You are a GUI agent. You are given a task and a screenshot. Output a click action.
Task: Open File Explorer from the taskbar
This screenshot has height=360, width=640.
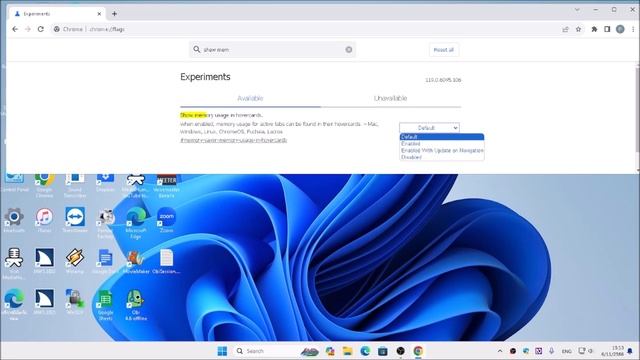click(347, 351)
